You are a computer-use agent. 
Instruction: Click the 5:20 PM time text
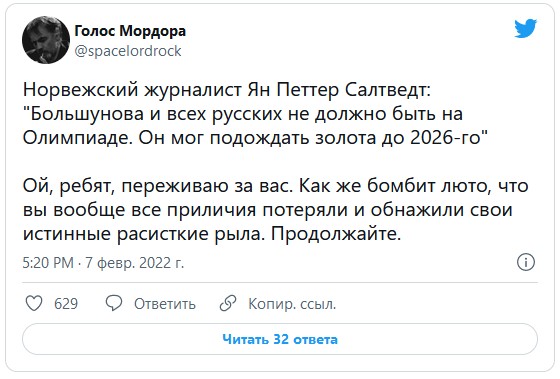(48, 263)
